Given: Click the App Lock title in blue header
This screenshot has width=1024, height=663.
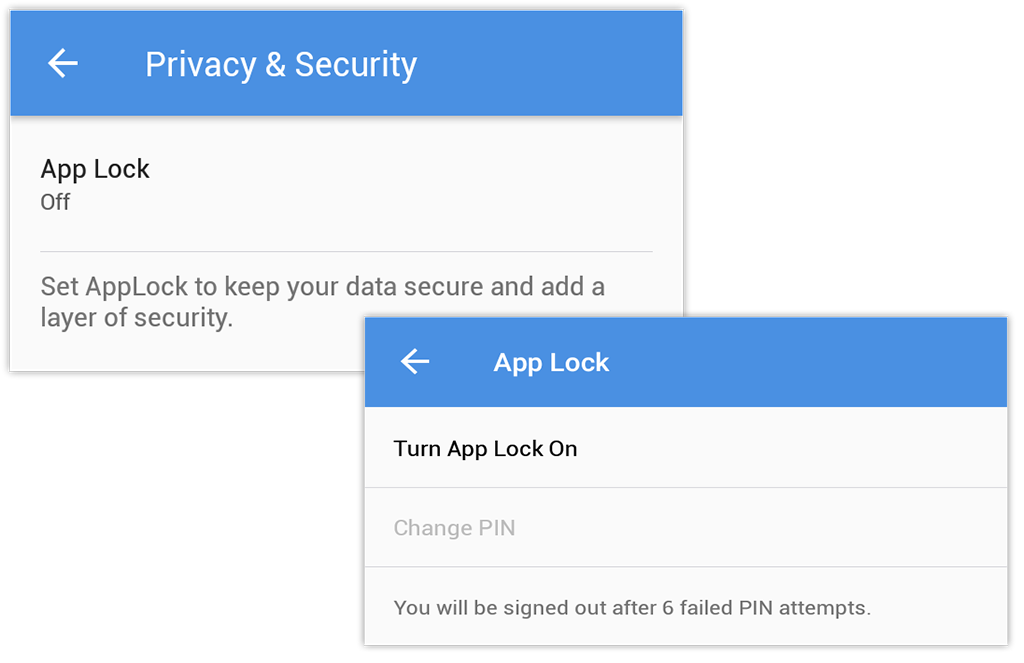Looking at the screenshot, I should [x=551, y=362].
